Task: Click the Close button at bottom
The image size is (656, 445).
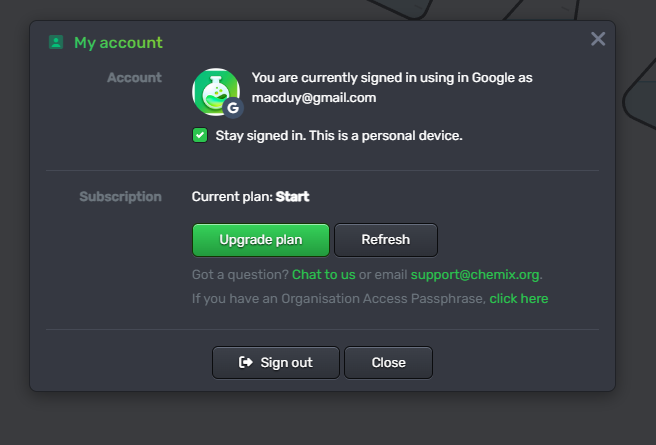Action: tap(388, 363)
